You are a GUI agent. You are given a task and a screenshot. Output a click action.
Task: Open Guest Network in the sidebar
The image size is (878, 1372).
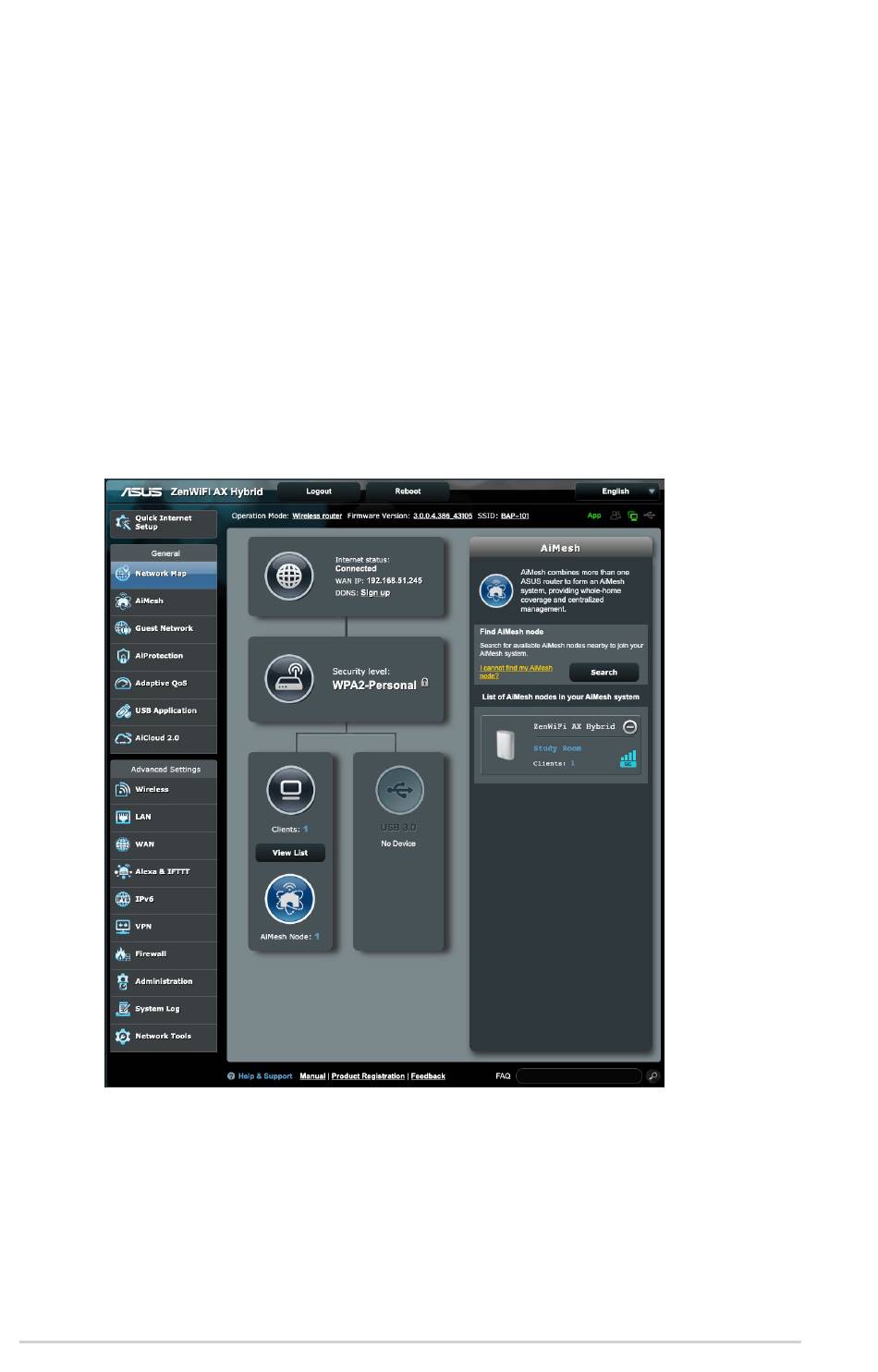tap(164, 628)
